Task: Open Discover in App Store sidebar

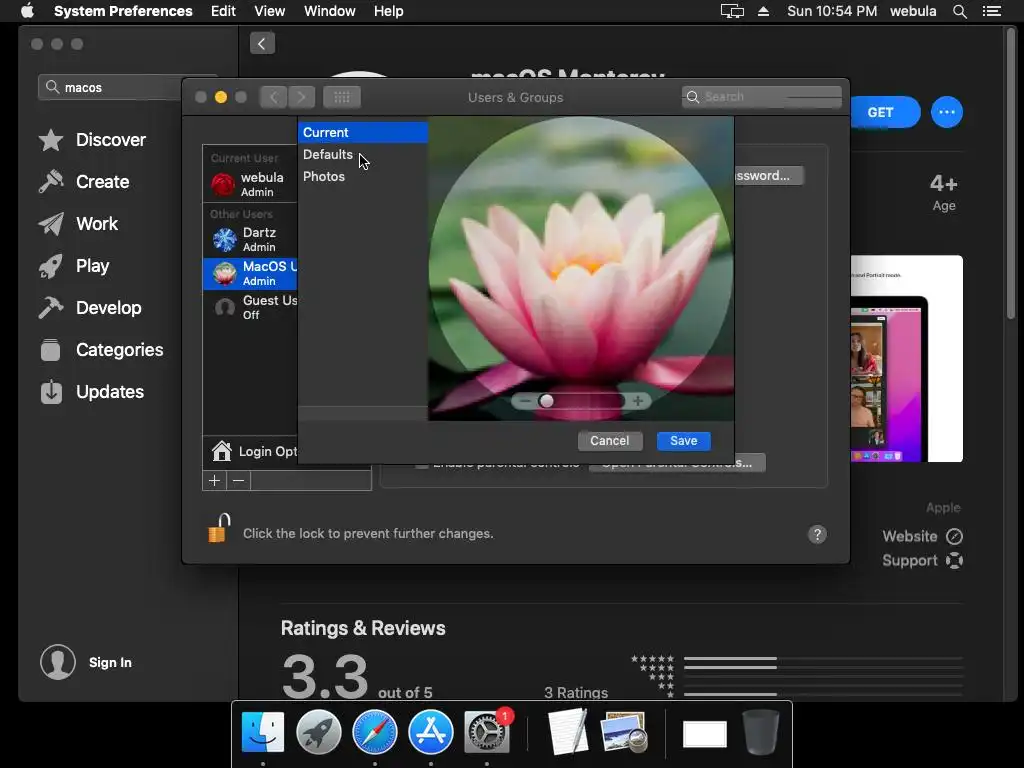Action: coord(91,140)
